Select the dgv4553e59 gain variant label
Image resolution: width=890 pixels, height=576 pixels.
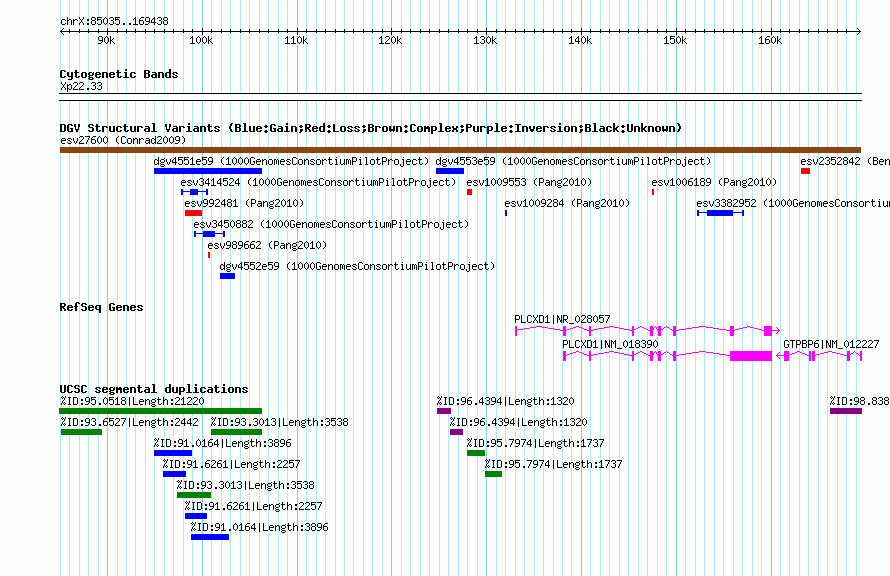(573, 161)
